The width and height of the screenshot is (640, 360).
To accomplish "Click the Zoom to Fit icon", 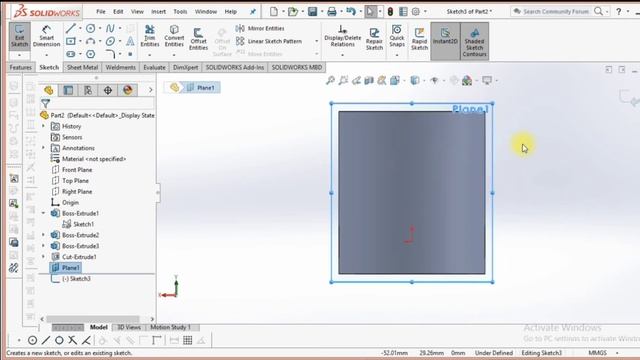I will point(330,80).
